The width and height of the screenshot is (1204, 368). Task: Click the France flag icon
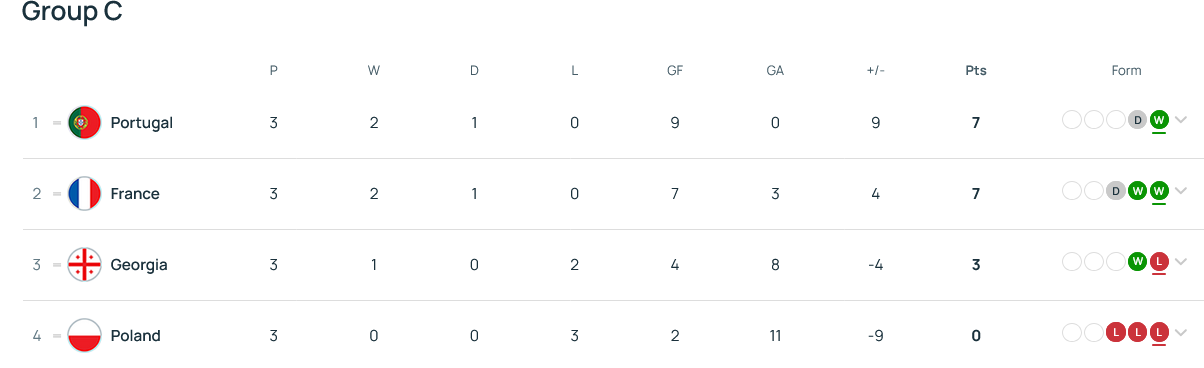(x=84, y=194)
